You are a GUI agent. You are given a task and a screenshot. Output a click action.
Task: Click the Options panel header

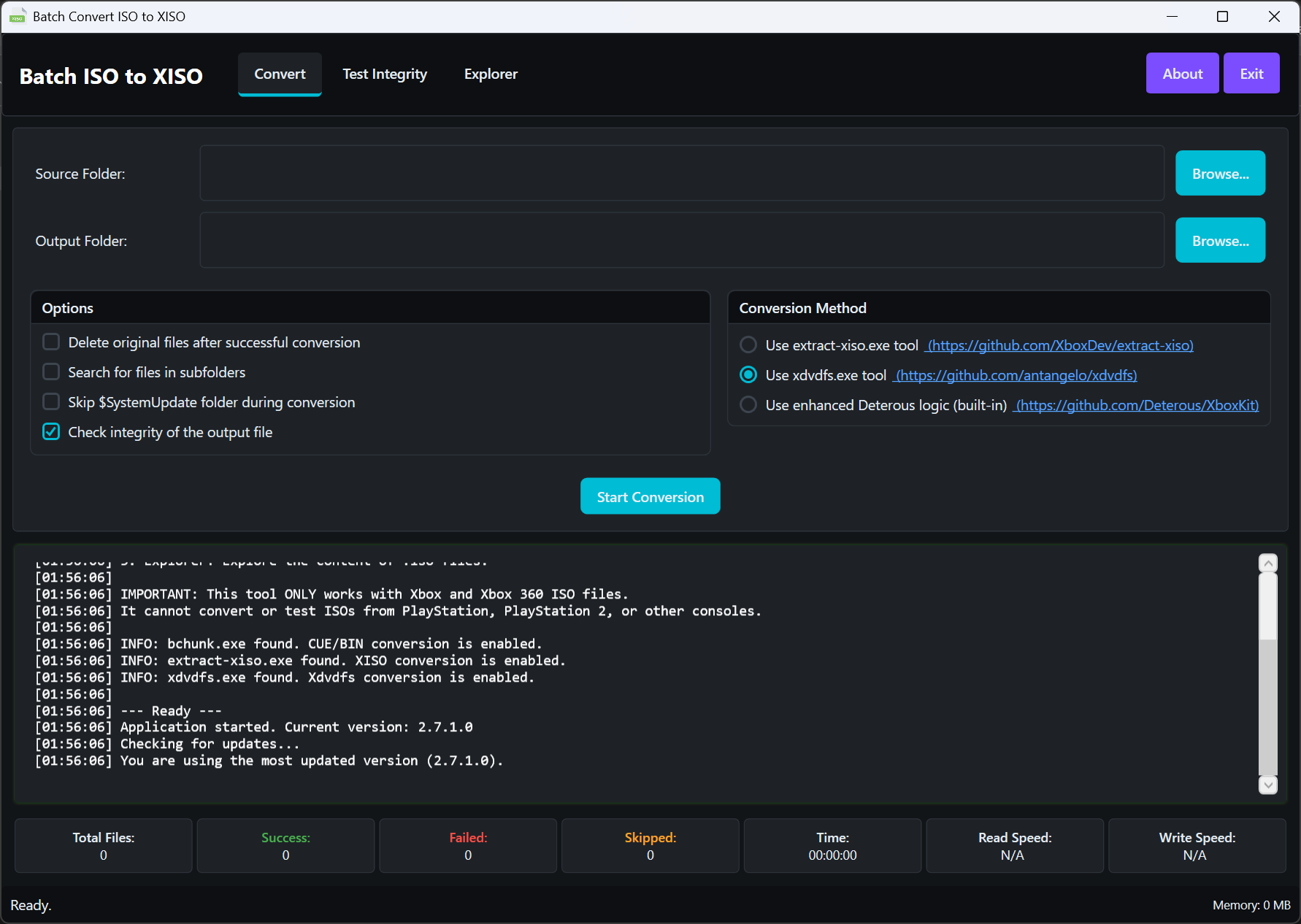[370, 308]
